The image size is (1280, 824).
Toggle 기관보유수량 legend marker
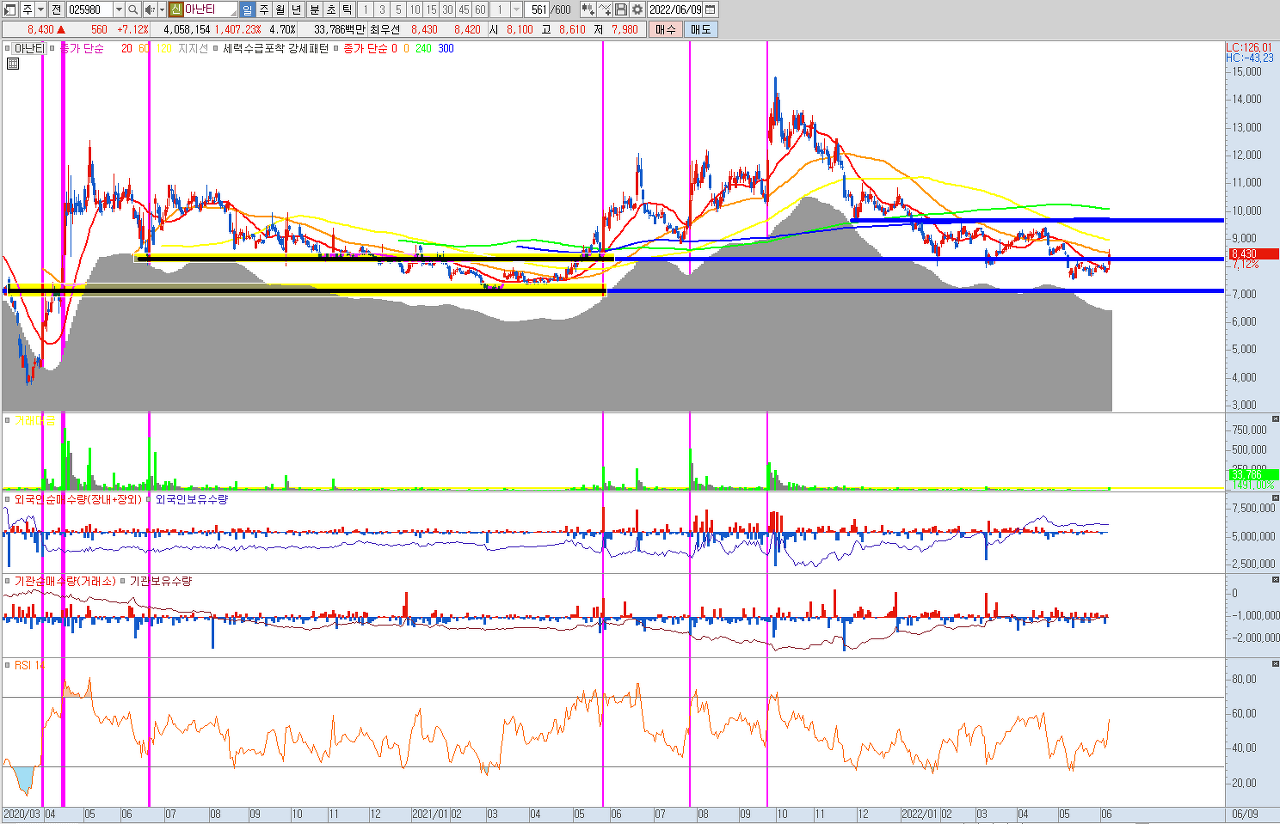123,581
